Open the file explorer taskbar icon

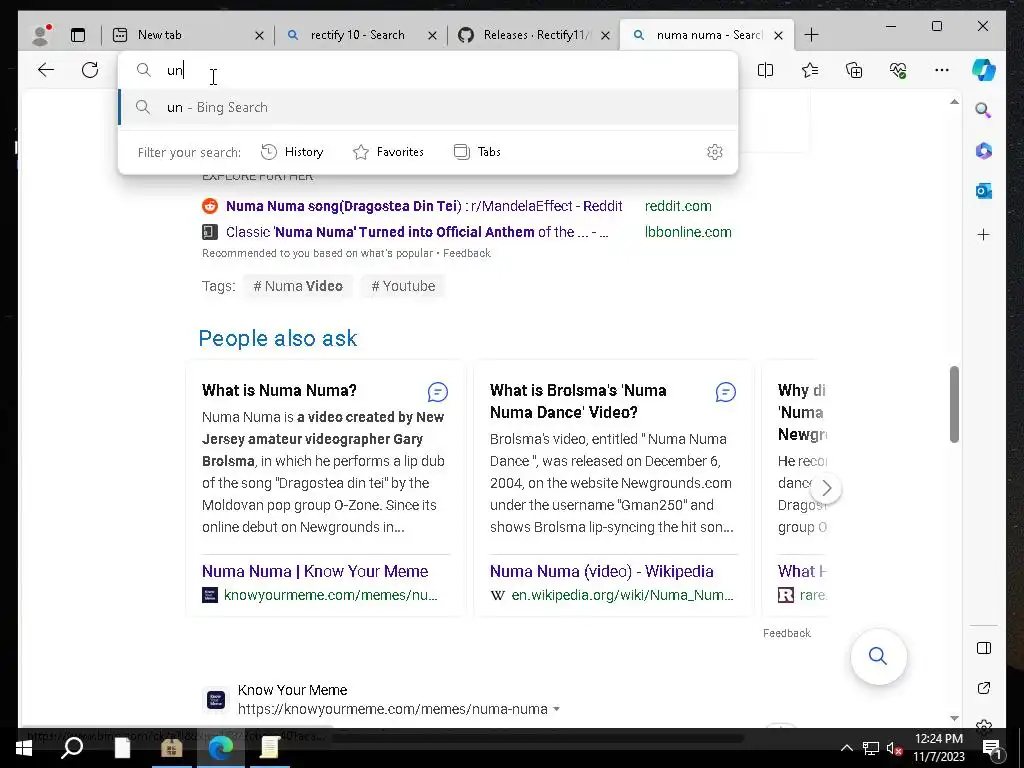click(x=171, y=748)
